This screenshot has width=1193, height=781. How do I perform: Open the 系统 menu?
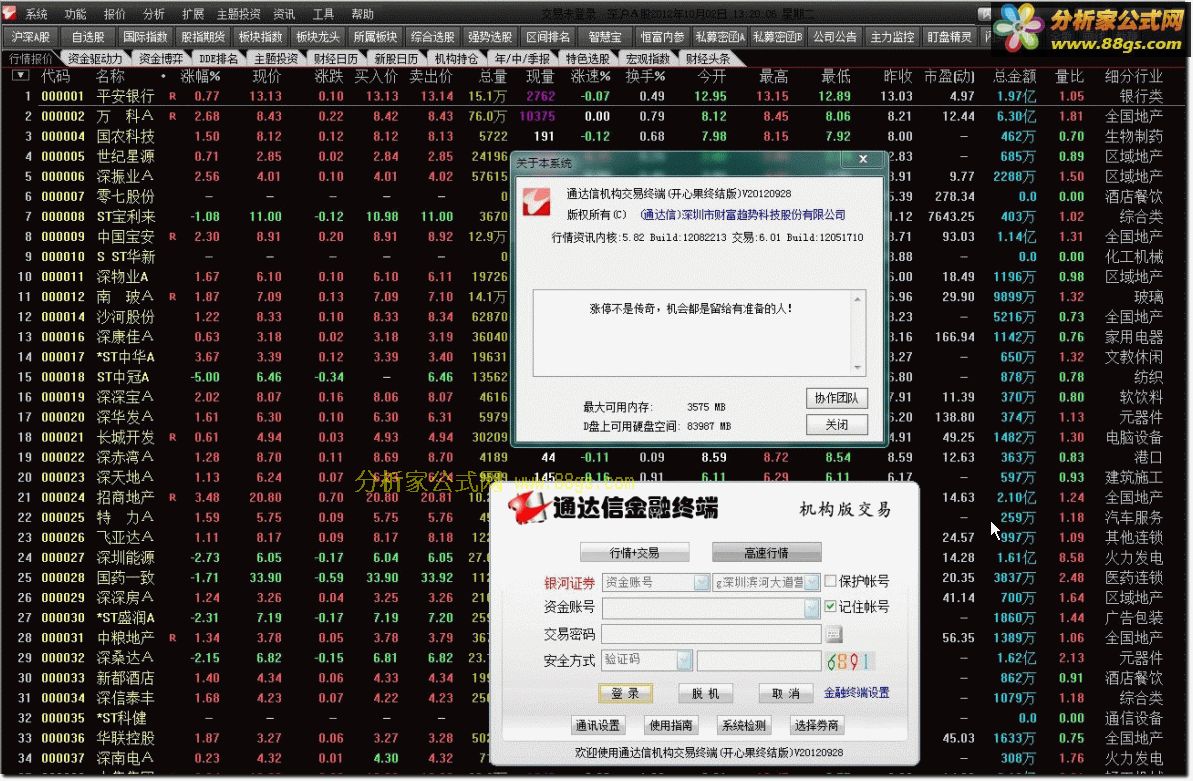37,14
